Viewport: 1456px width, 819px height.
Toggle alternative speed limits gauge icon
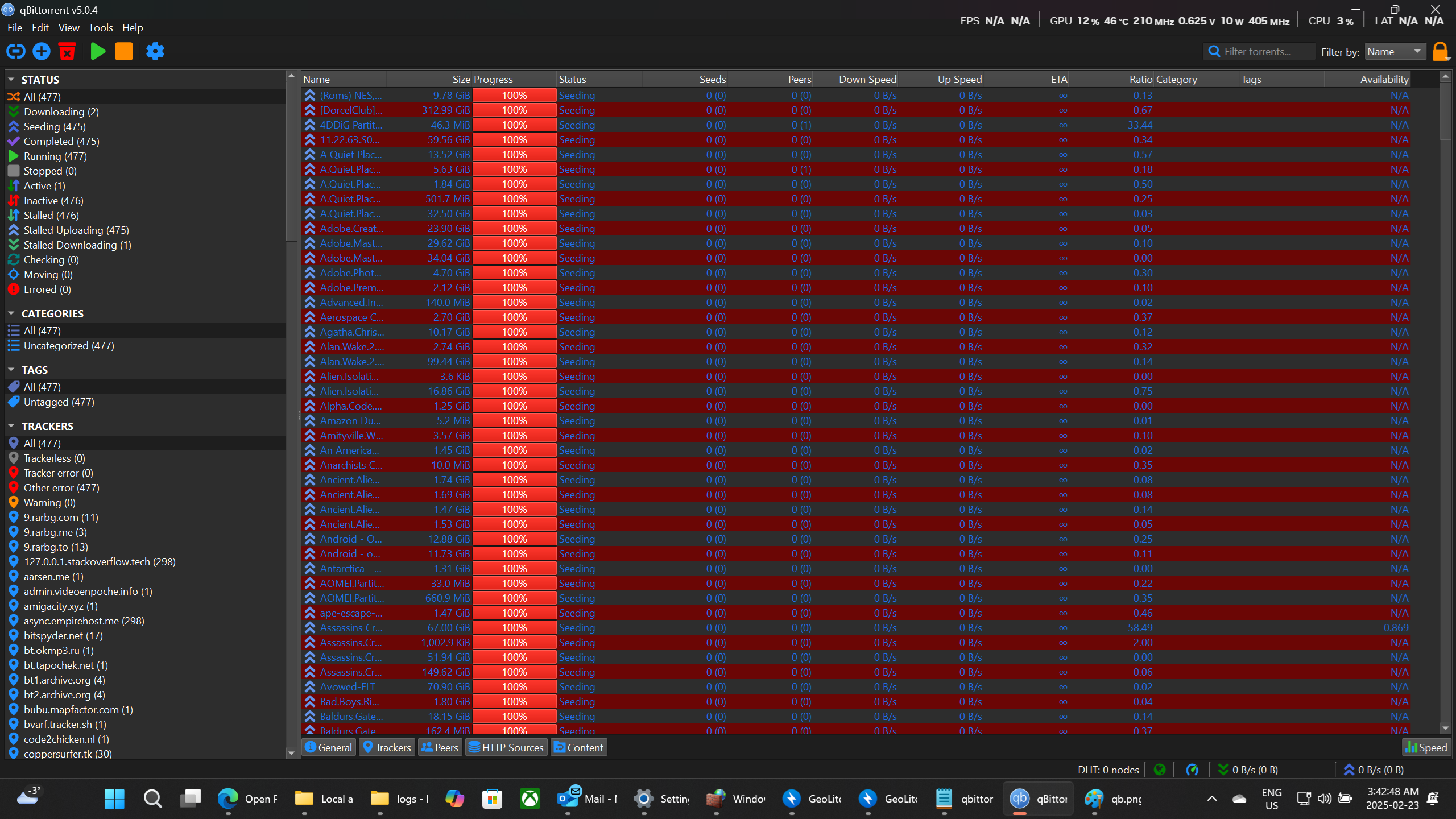click(1192, 770)
